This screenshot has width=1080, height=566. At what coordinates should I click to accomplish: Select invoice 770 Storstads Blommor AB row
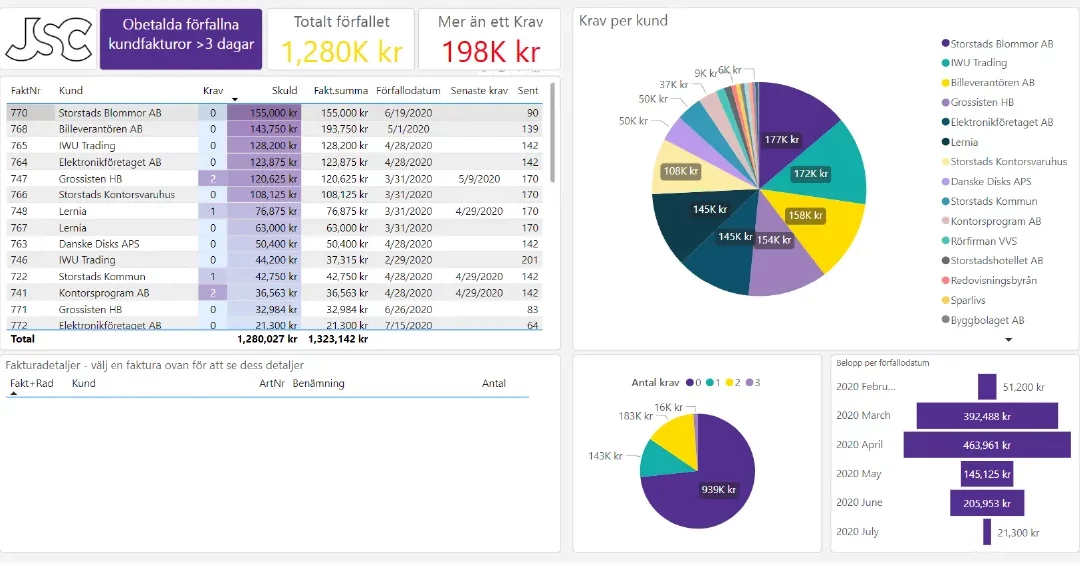click(x=110, y=113)
